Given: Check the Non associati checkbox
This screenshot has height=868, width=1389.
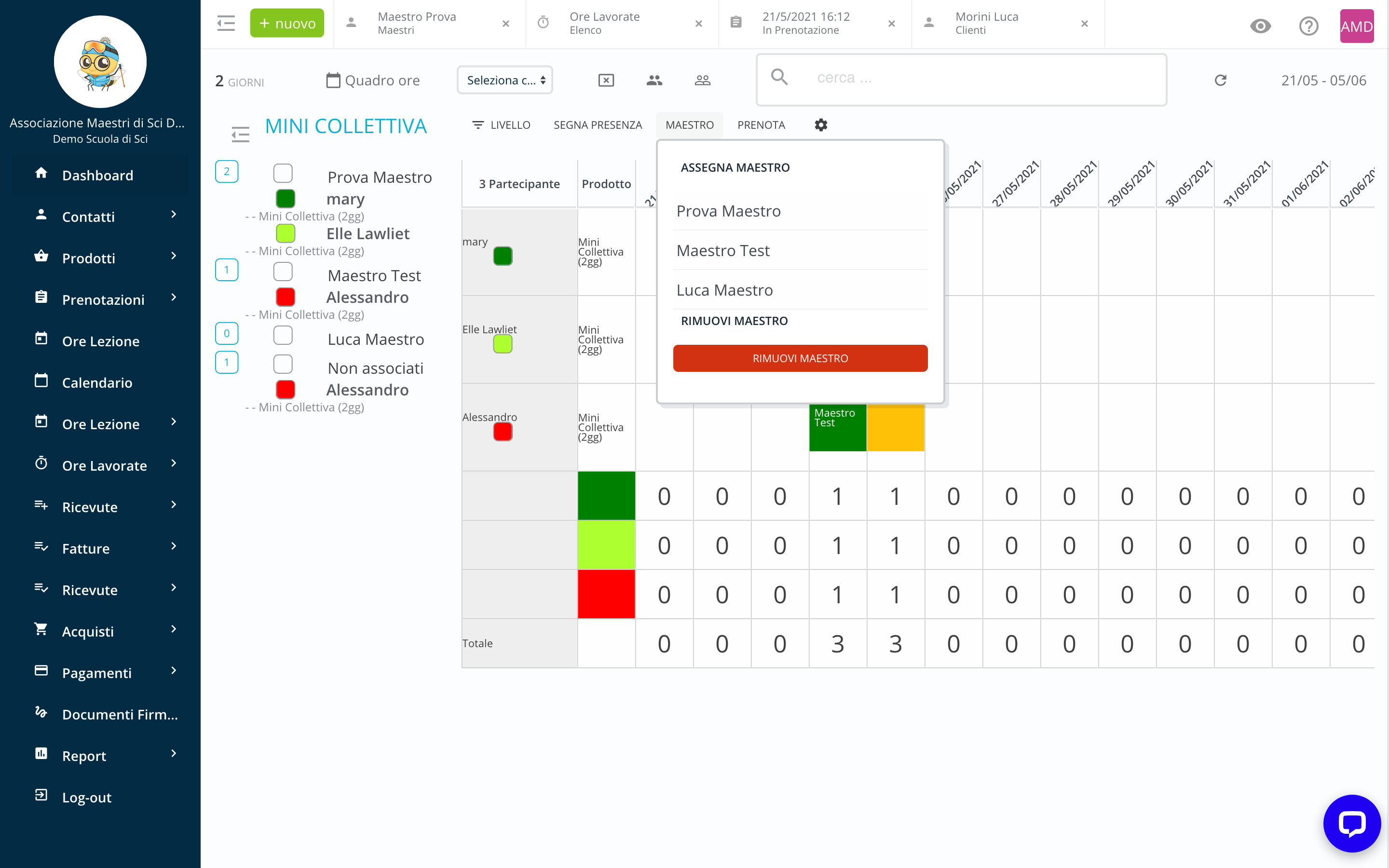Looking at the screenshot, I should tap(283, 364).
